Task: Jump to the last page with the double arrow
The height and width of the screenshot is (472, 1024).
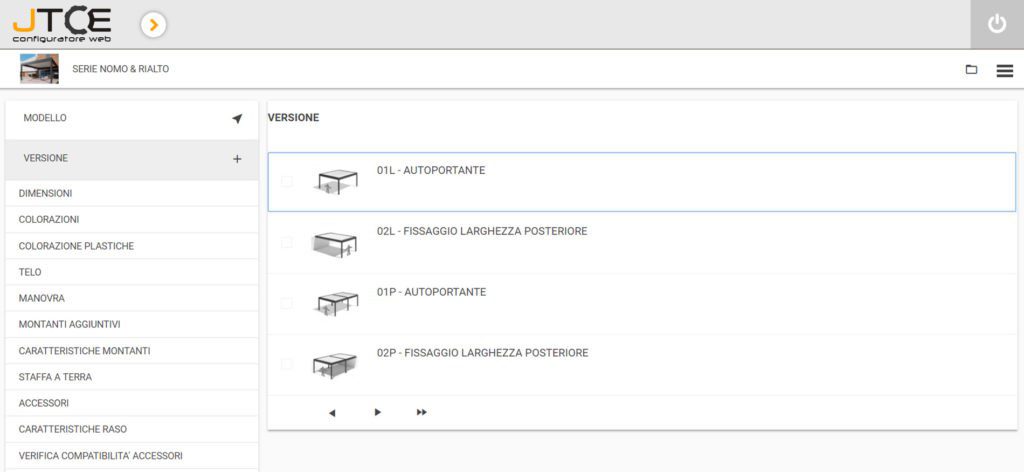Action: [x=422, y=412]
